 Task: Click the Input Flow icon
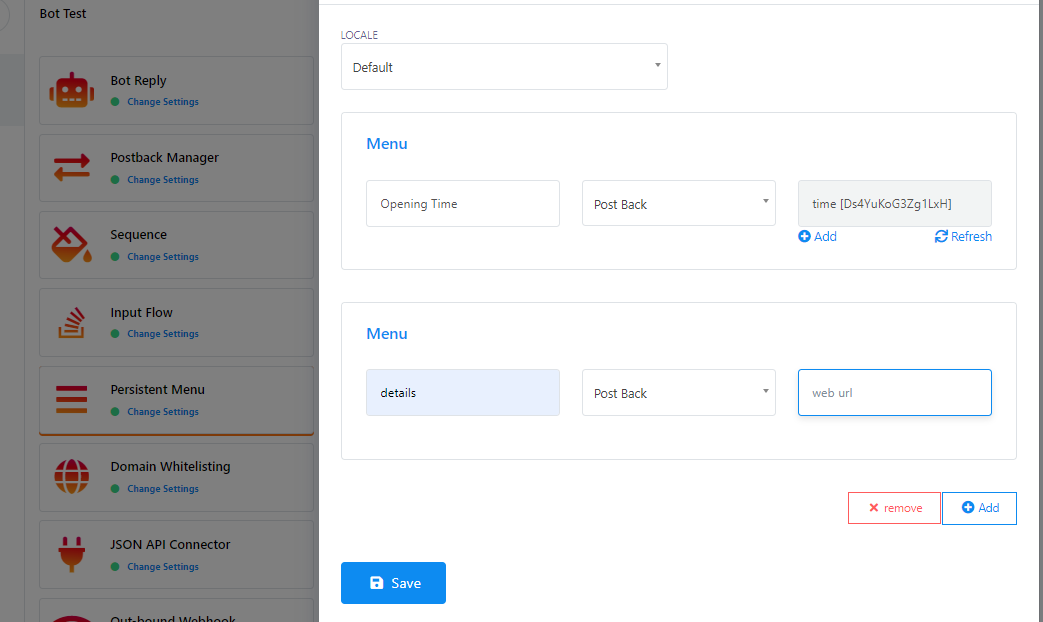(71, 322)
